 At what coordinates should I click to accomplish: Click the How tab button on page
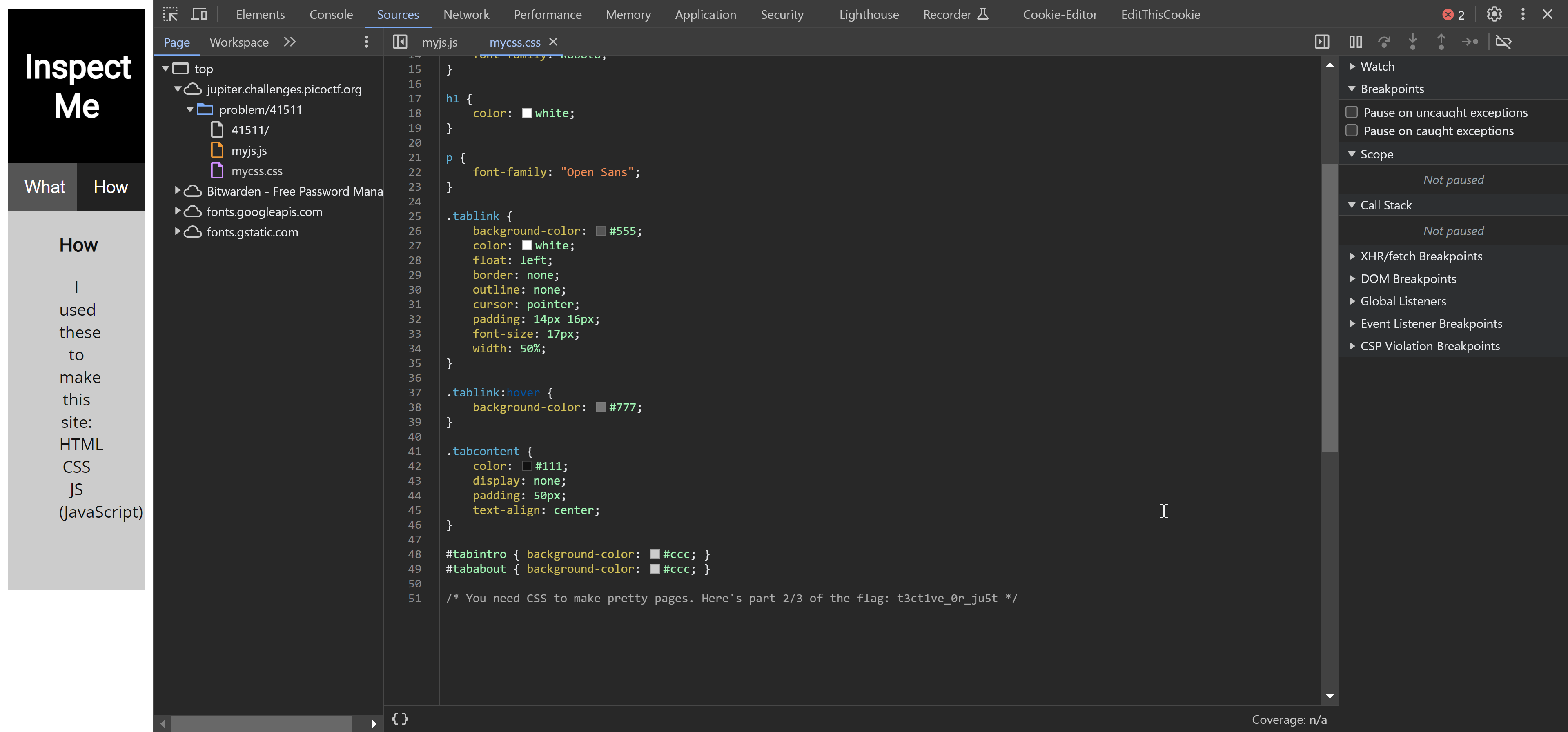tap(110, 187)
